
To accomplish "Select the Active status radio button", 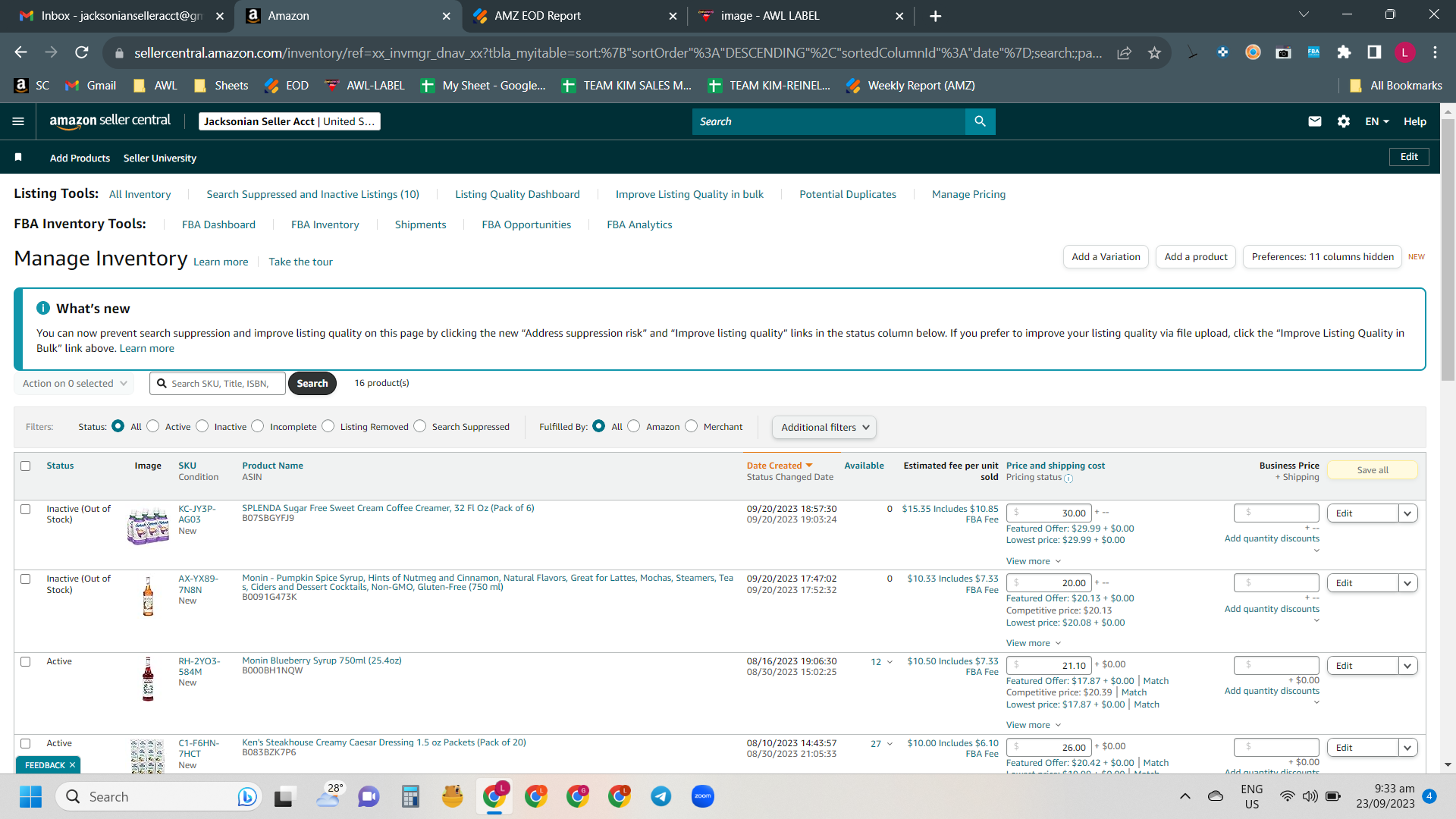I will pos(153,426).
